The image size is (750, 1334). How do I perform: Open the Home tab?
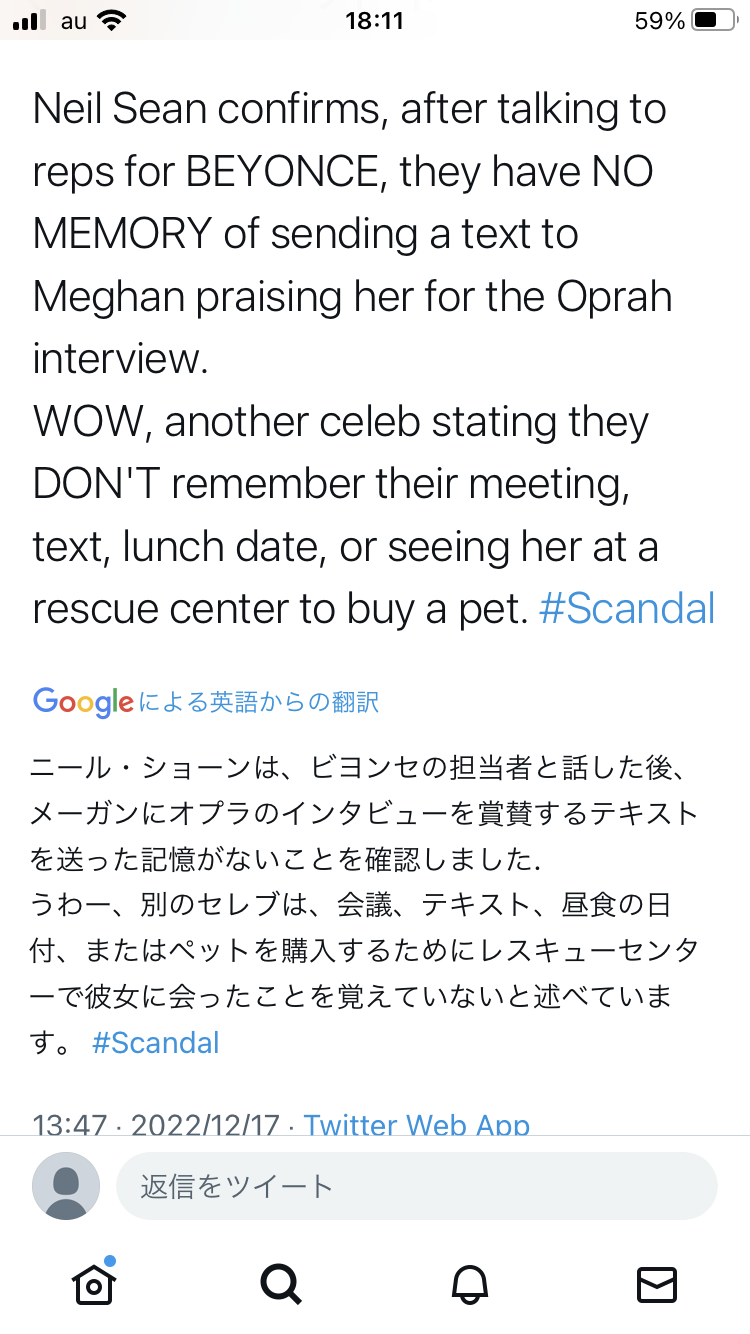point(92,1285)
